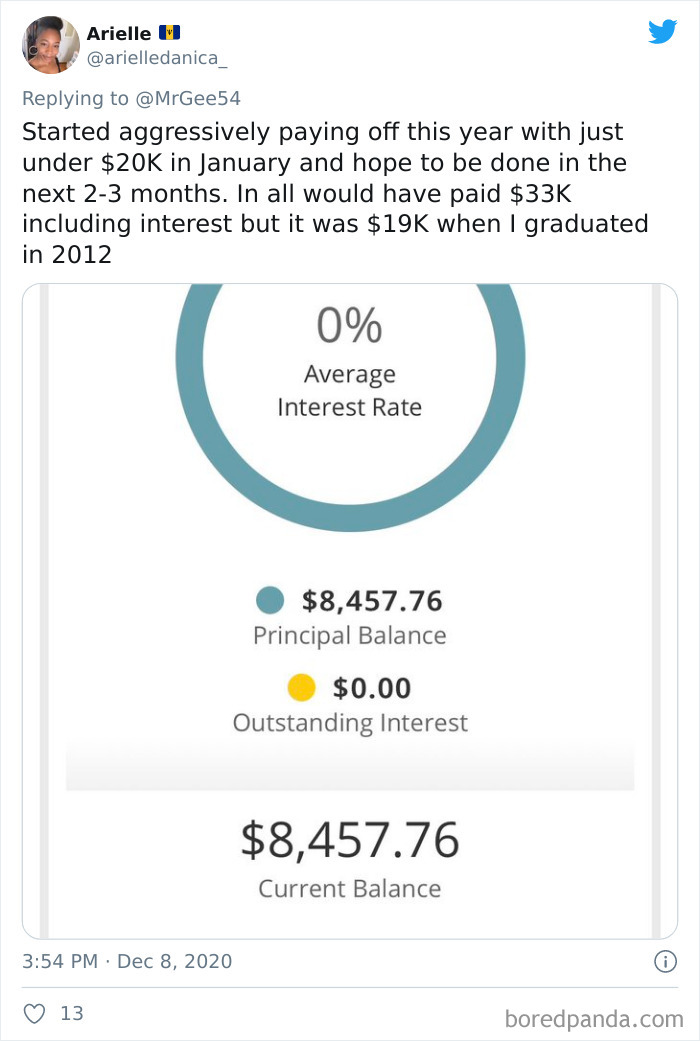Click the 0% figure inside the donut chart

pyautogui.click(x=350, y=325)
